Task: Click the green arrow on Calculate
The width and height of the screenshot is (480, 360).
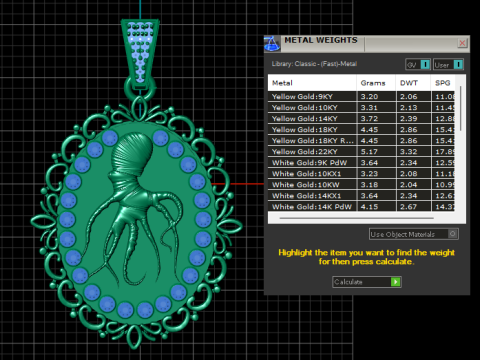Action: click(x=395, y=282)
